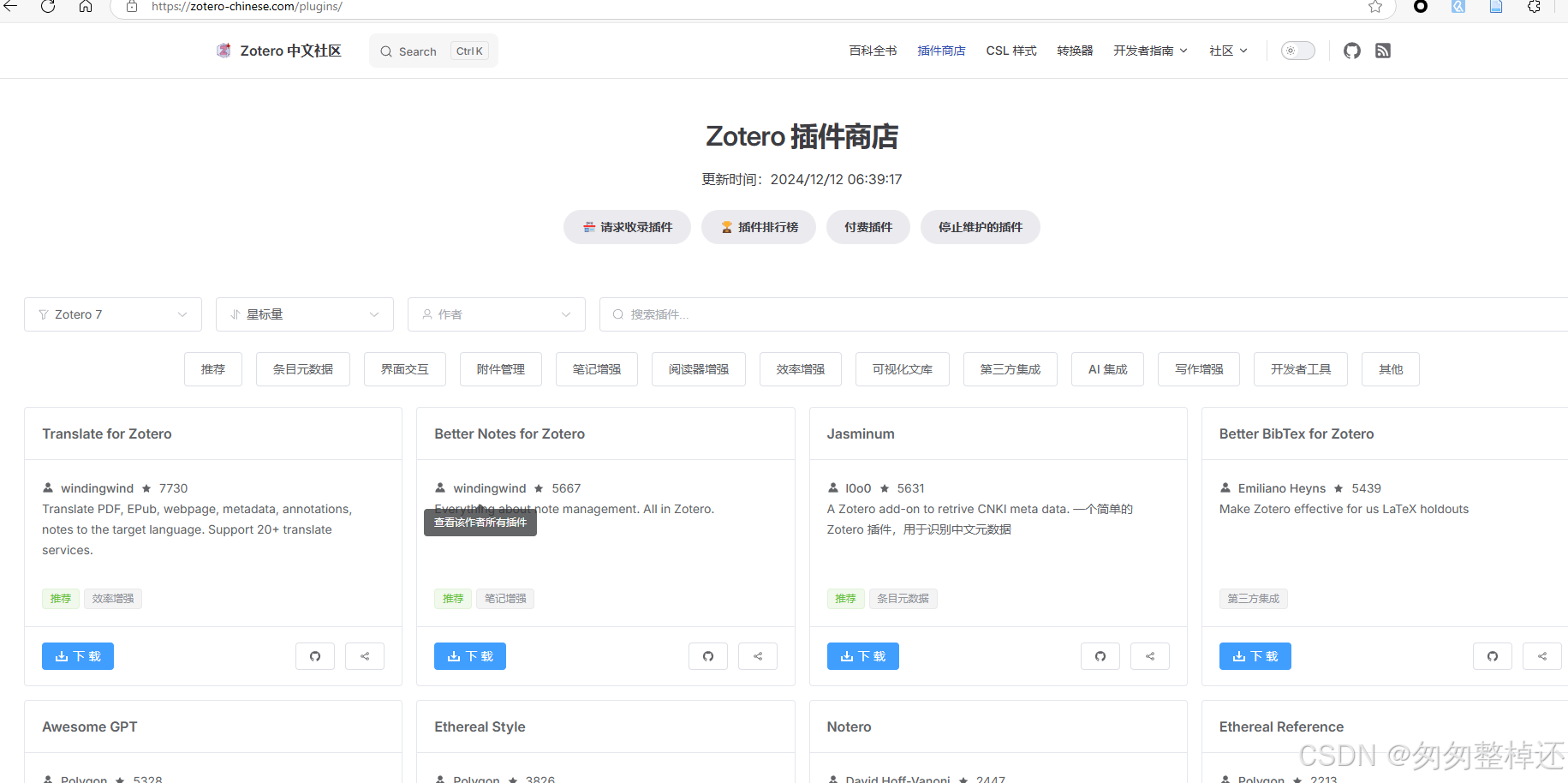Click the 效率增强 tag on Translate for Zotero
This screenshot has width=1568, height=783.
pyautogui.click(x=113, y=598)
